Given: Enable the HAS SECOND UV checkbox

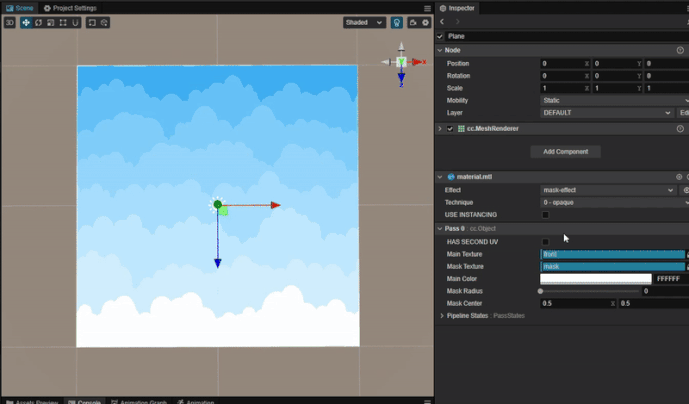Looking at the screenshot, I should coord(545,242).
